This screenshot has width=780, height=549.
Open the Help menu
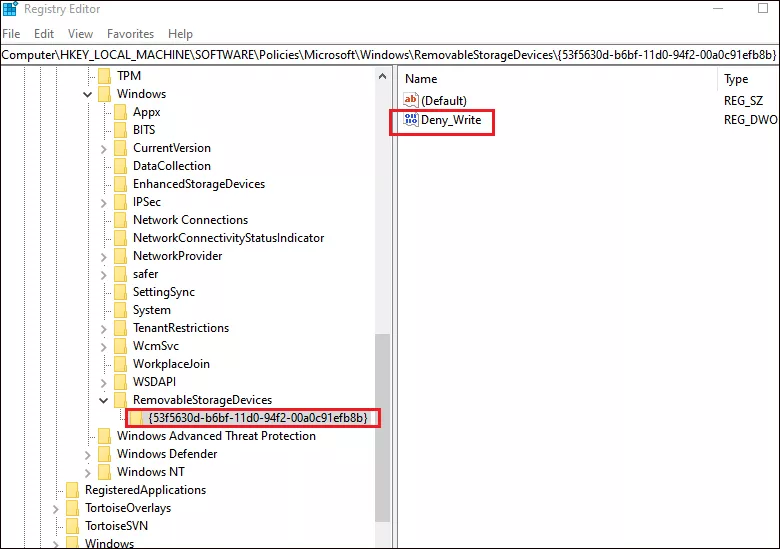180,34
